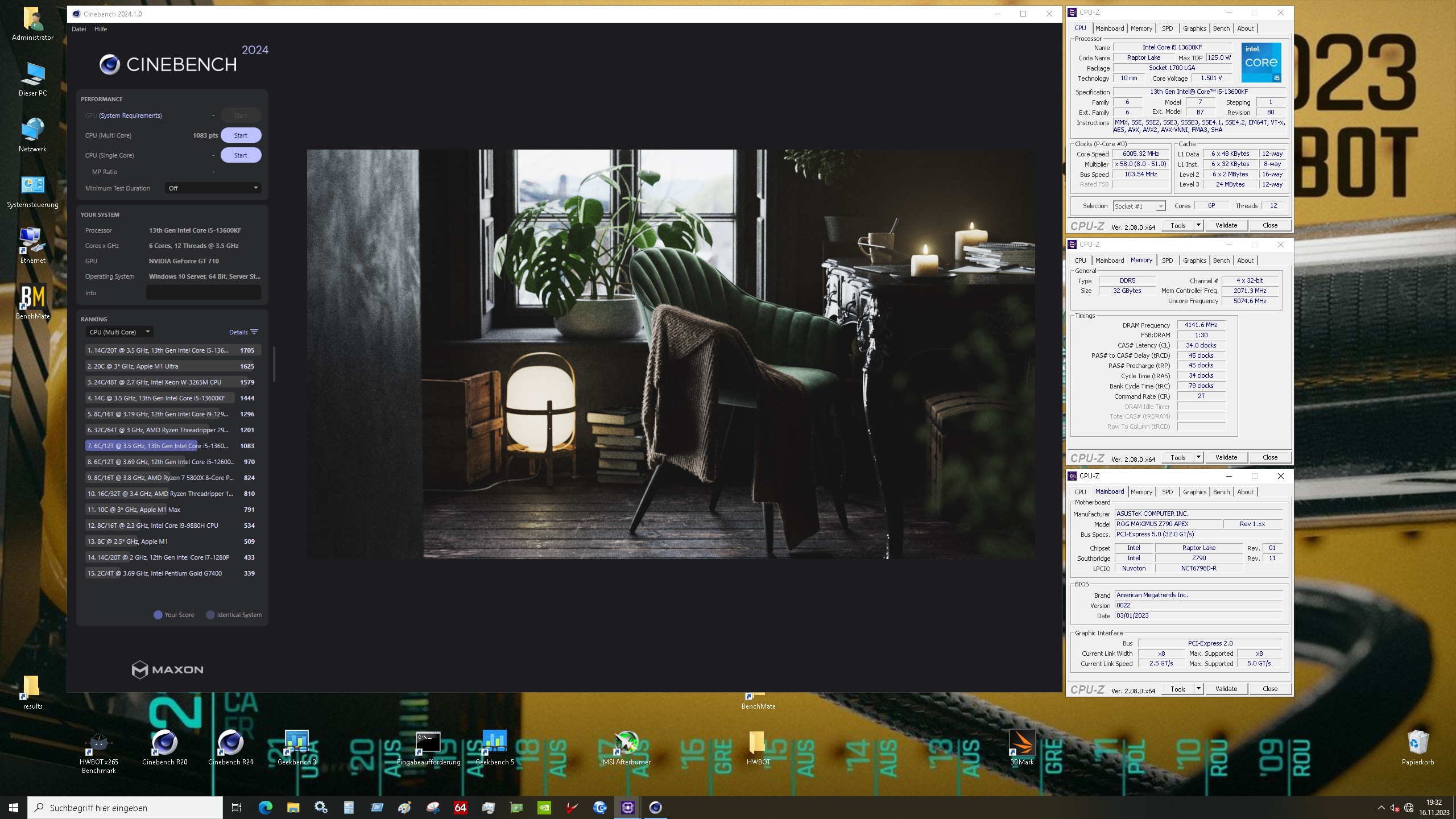This screenshot has height=819, width=1456.
Task: Open the Windows Start menu
Action: pyautogui.click(x=14, y=807)
